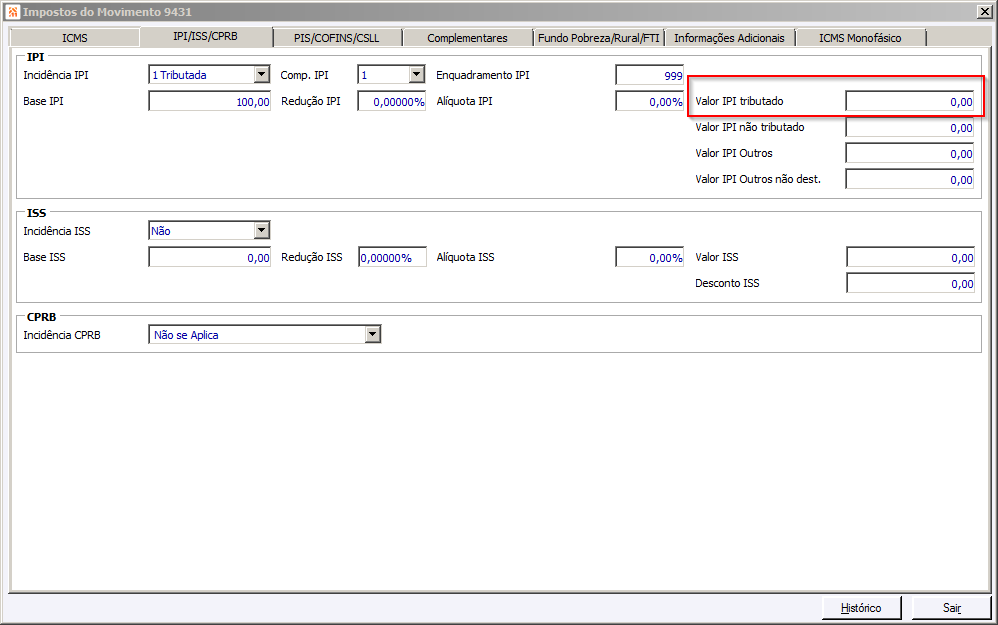Expand the Incidência ISS dropdown arrow
This screenshot has height=625, width=998.
pos(262,230)
